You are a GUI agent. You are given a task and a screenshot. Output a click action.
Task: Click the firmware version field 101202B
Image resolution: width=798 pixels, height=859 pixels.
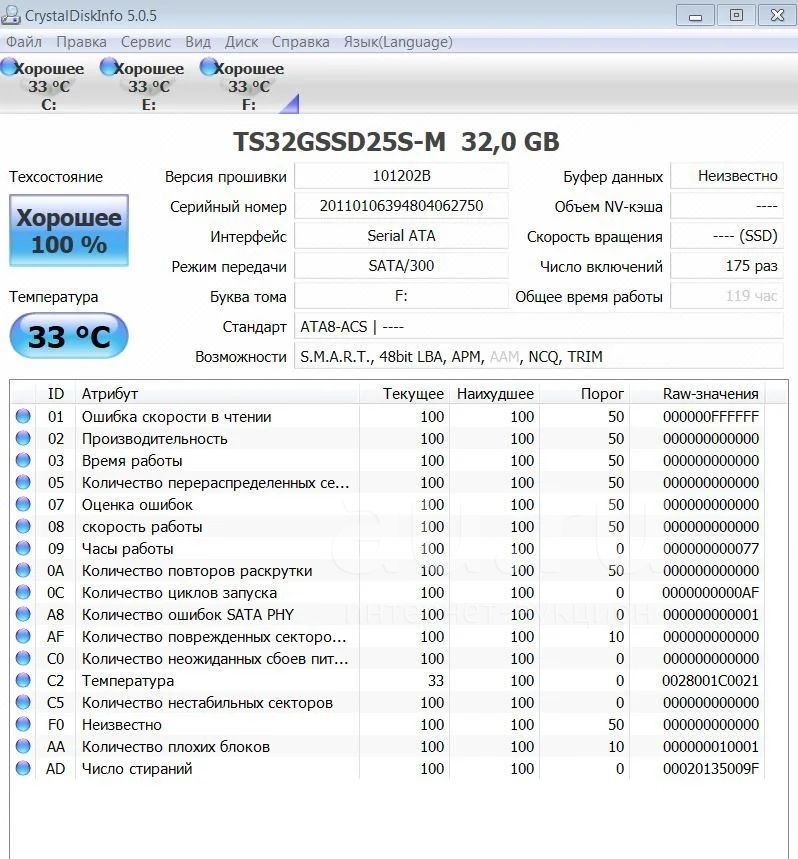401,176
